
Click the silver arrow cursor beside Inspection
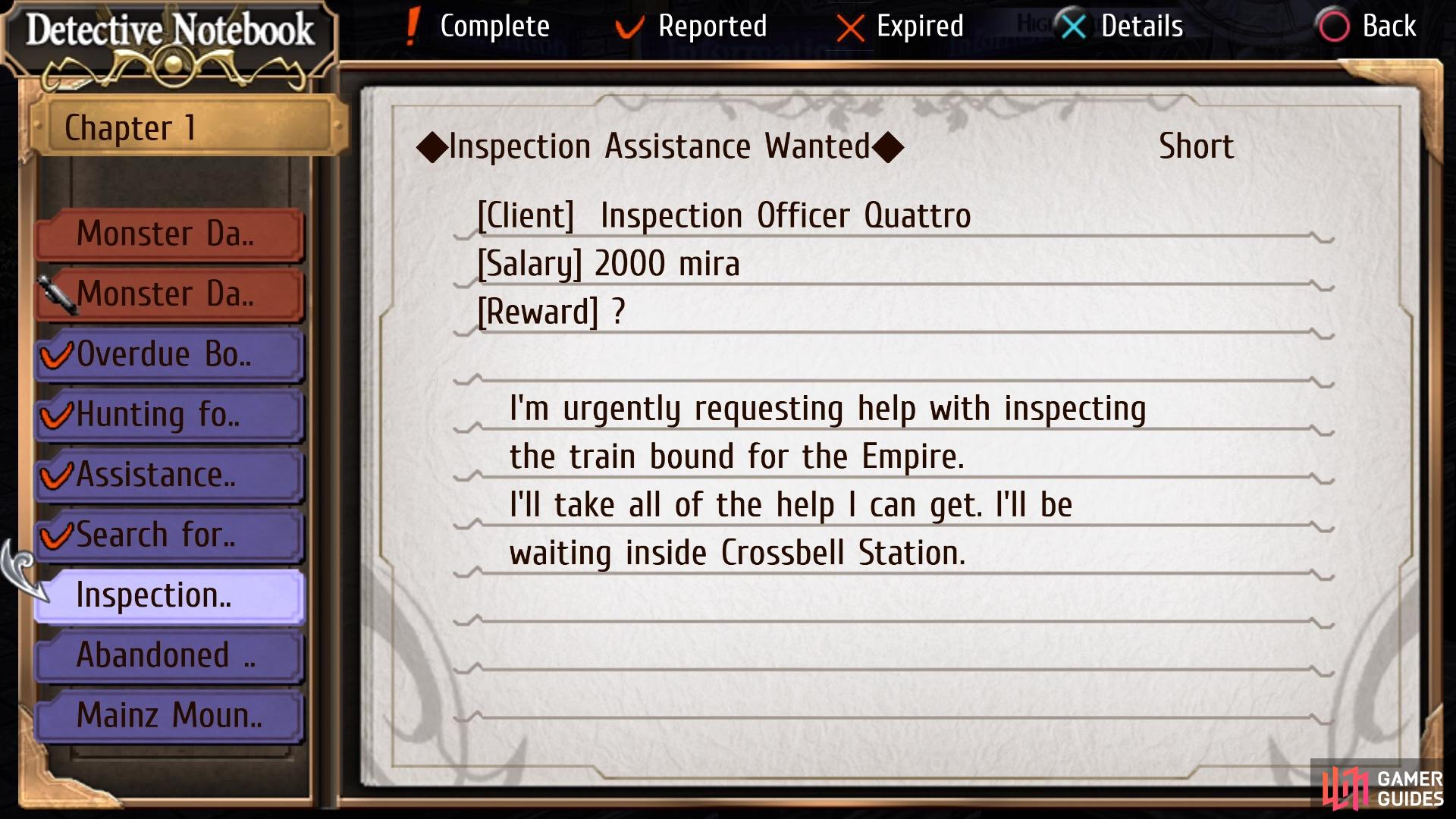24,569
